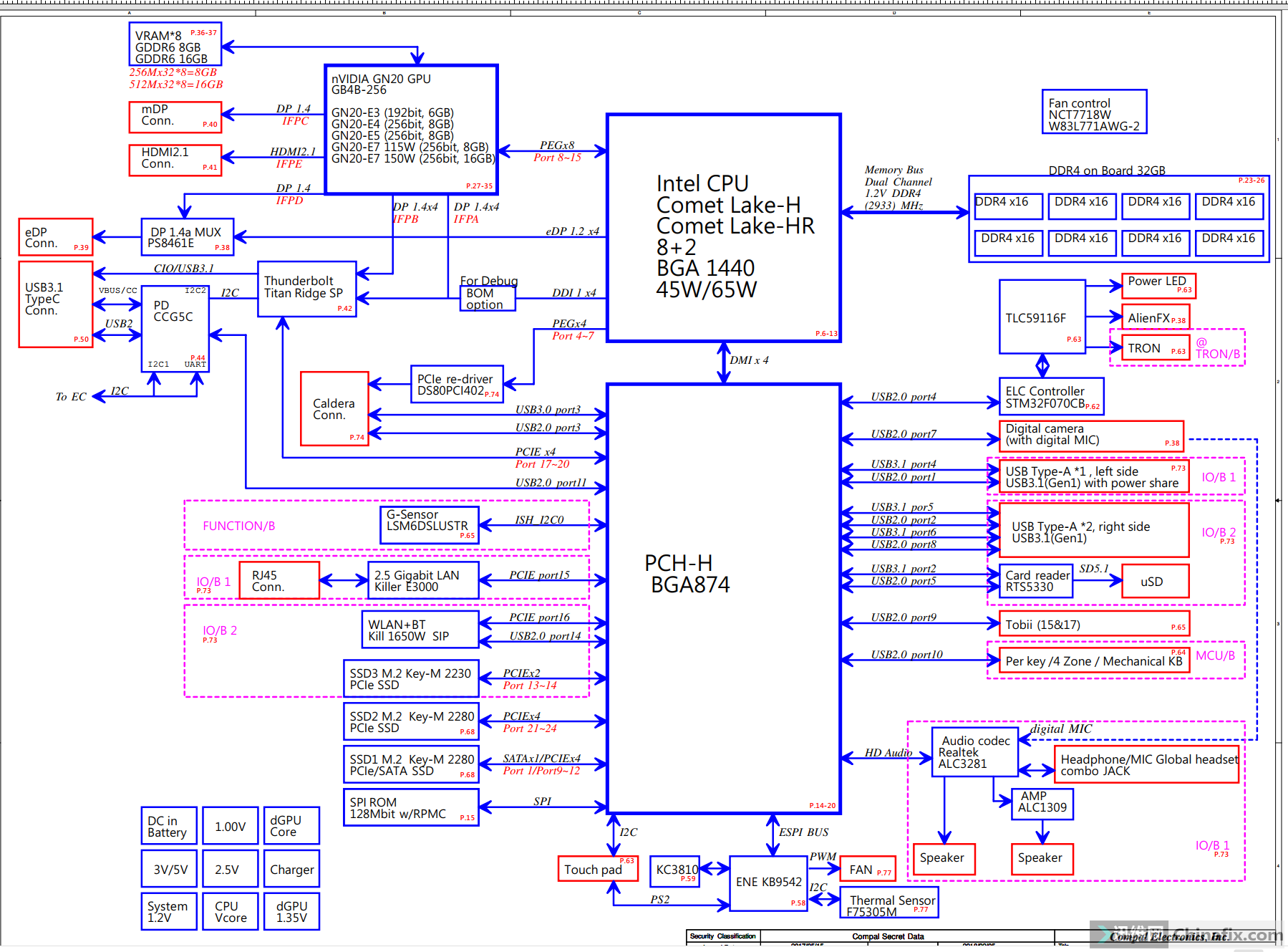1288x952 pixels.
Task: Click the Intel CPU Comet Lake-H block
Action: (x=723, y=228)
